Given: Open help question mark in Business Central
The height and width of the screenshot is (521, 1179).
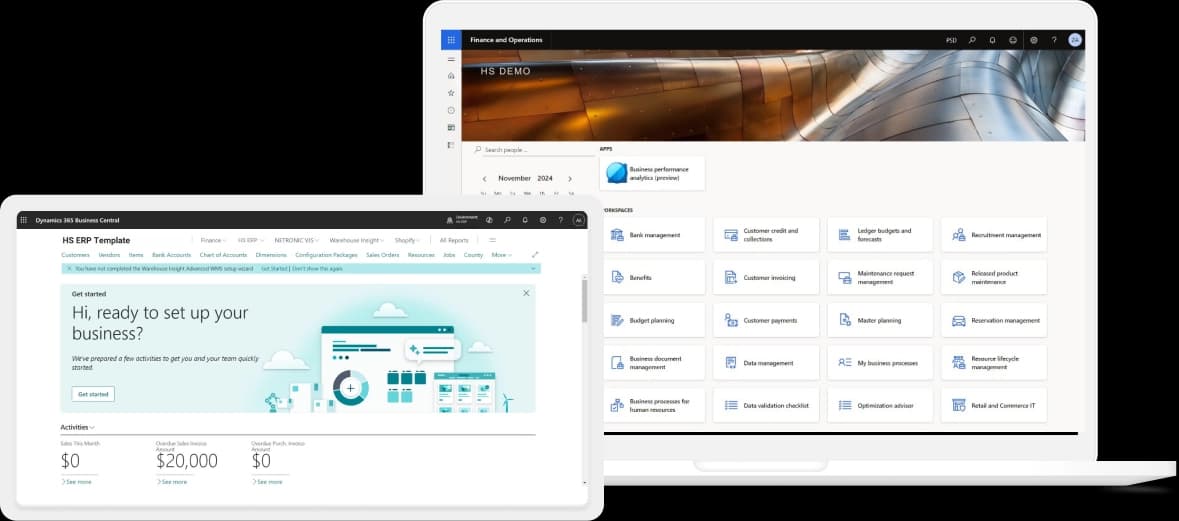Looking at the screenshot, I should [x=560, y=220].
